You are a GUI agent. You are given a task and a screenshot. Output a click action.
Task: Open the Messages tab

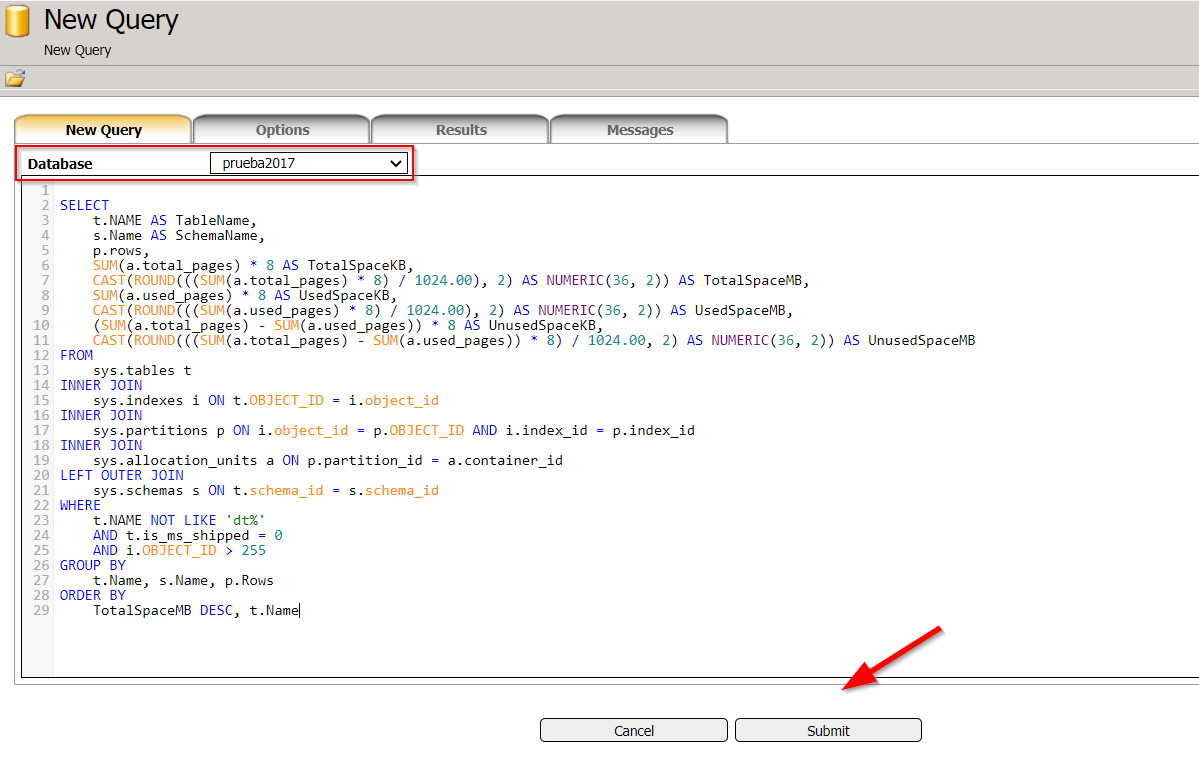point(640,130)
